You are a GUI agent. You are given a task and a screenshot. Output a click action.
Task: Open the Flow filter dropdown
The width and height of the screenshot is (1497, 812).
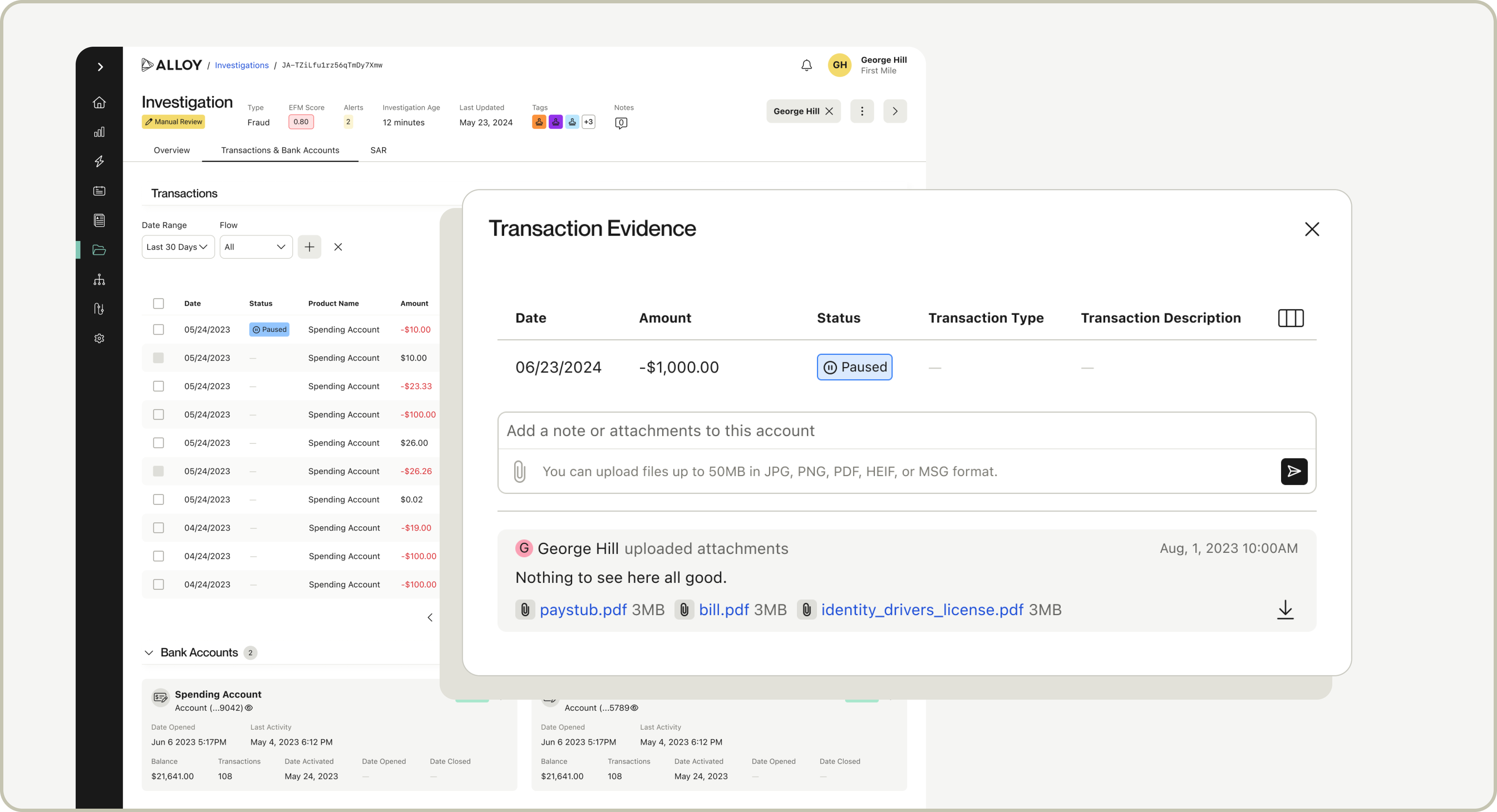point(256,247)
